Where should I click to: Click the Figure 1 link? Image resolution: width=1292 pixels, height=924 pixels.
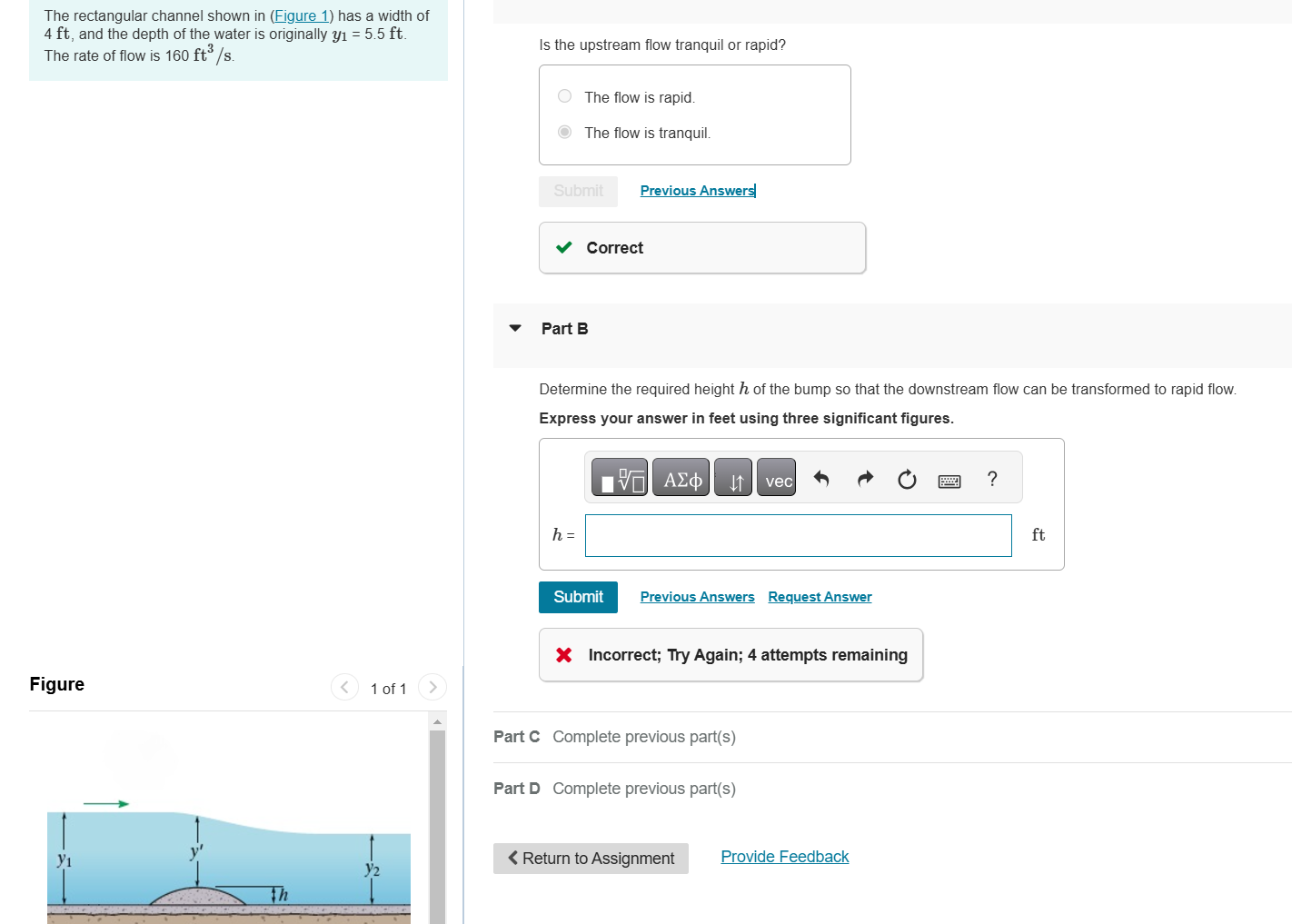coord(302,15)
